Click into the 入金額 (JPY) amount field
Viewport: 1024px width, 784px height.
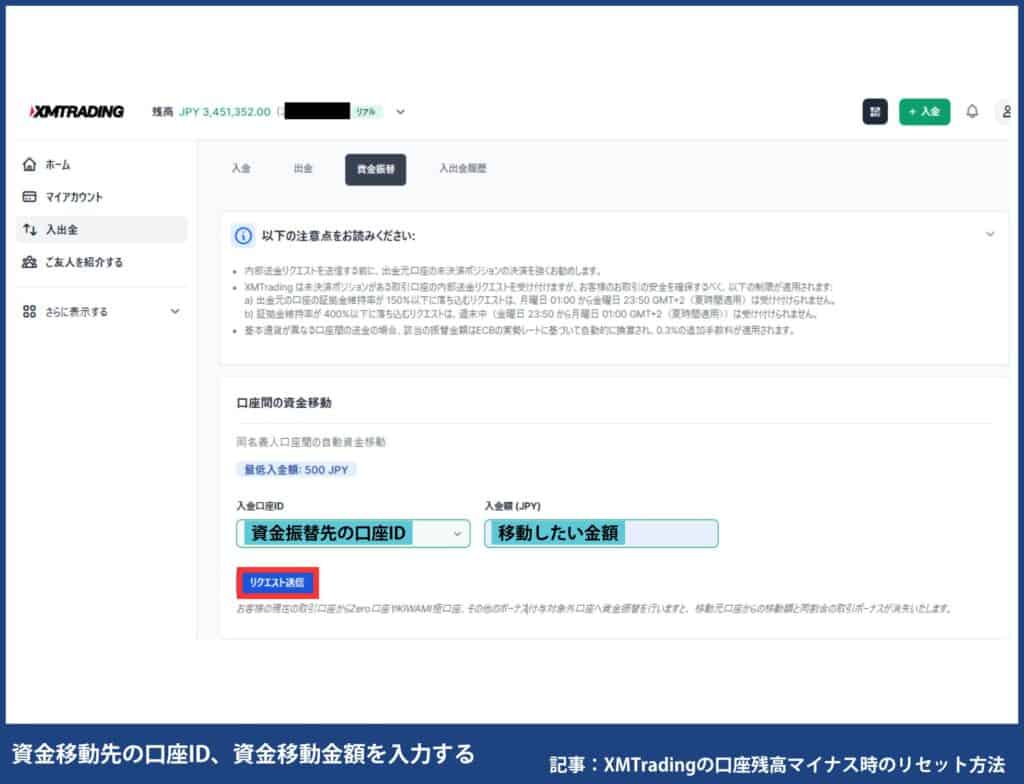pos(601,533)
